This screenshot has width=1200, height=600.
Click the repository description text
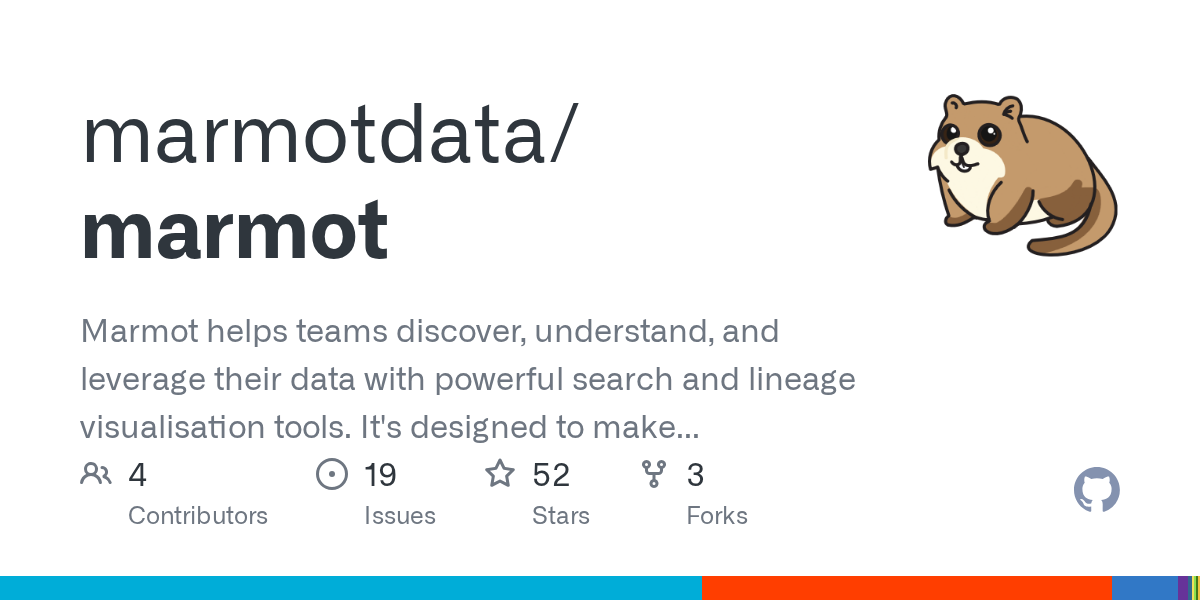coord(468,379)
